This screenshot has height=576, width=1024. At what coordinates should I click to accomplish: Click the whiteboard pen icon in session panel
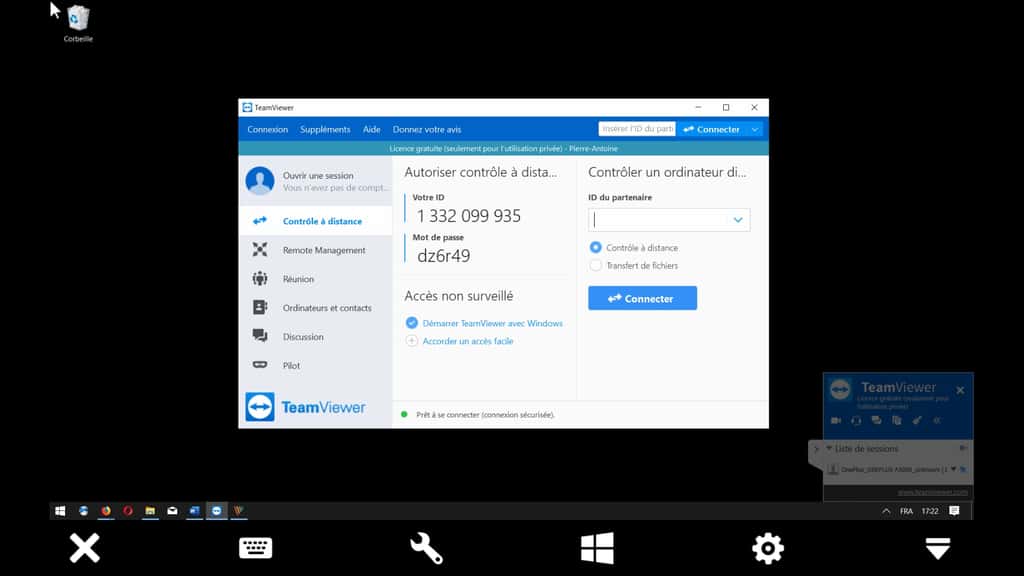(x=917, y=421)
